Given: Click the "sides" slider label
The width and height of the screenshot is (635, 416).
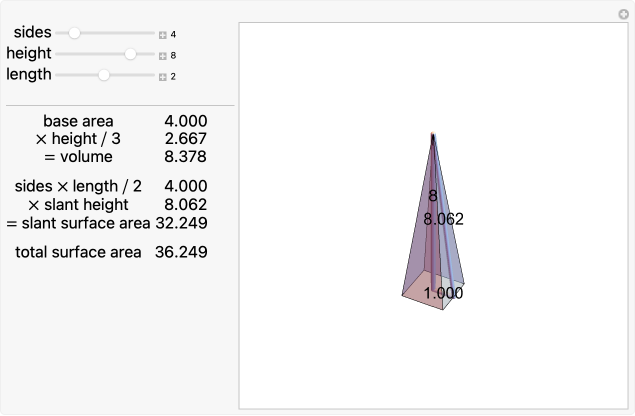Looking at the screenshot, I should click(x=33, y=33).
